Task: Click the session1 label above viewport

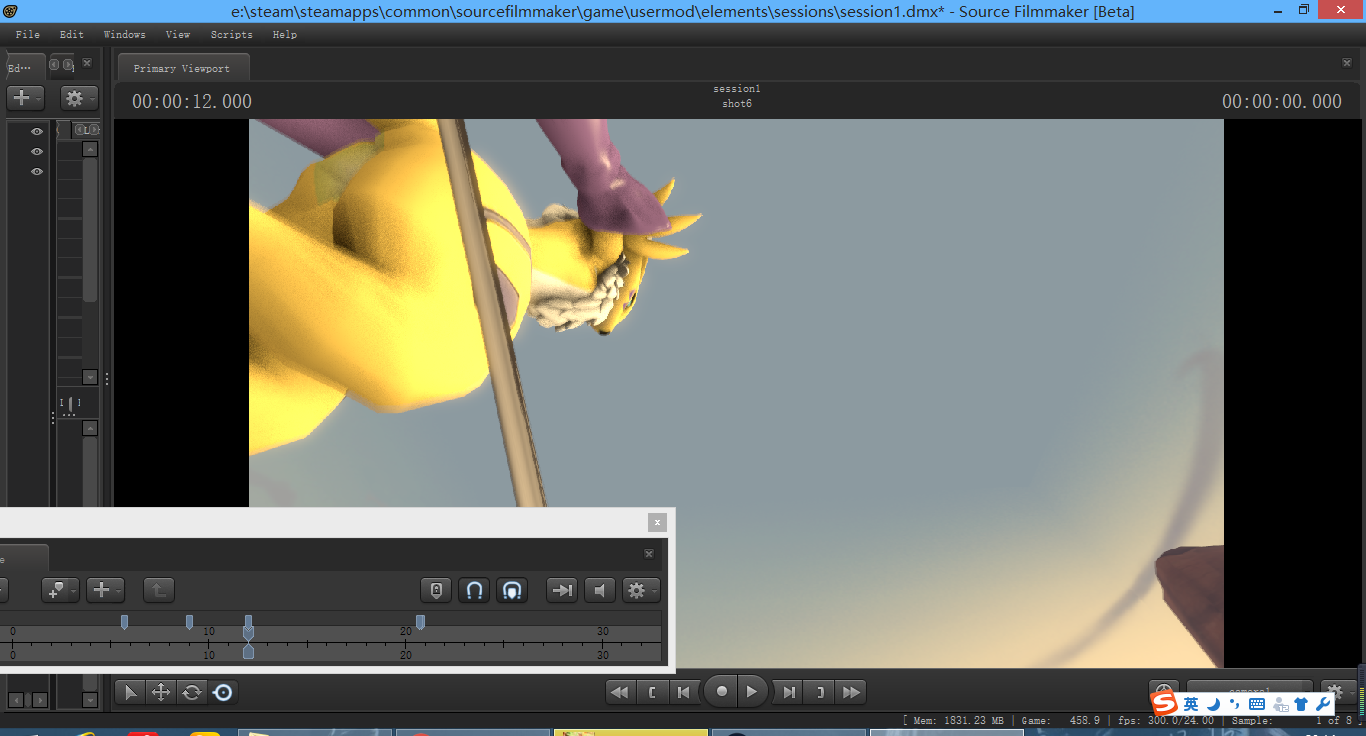Action: coord(737,89)
